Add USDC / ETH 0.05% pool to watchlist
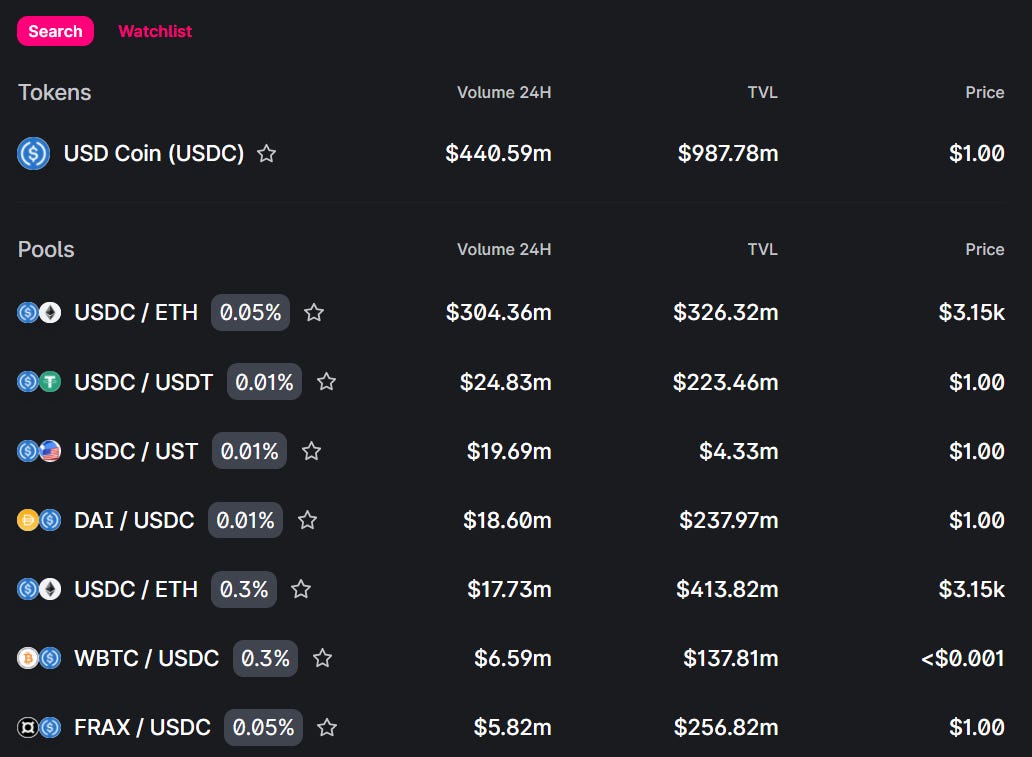This screenshot has height=757, width=1032. point(313,312)
